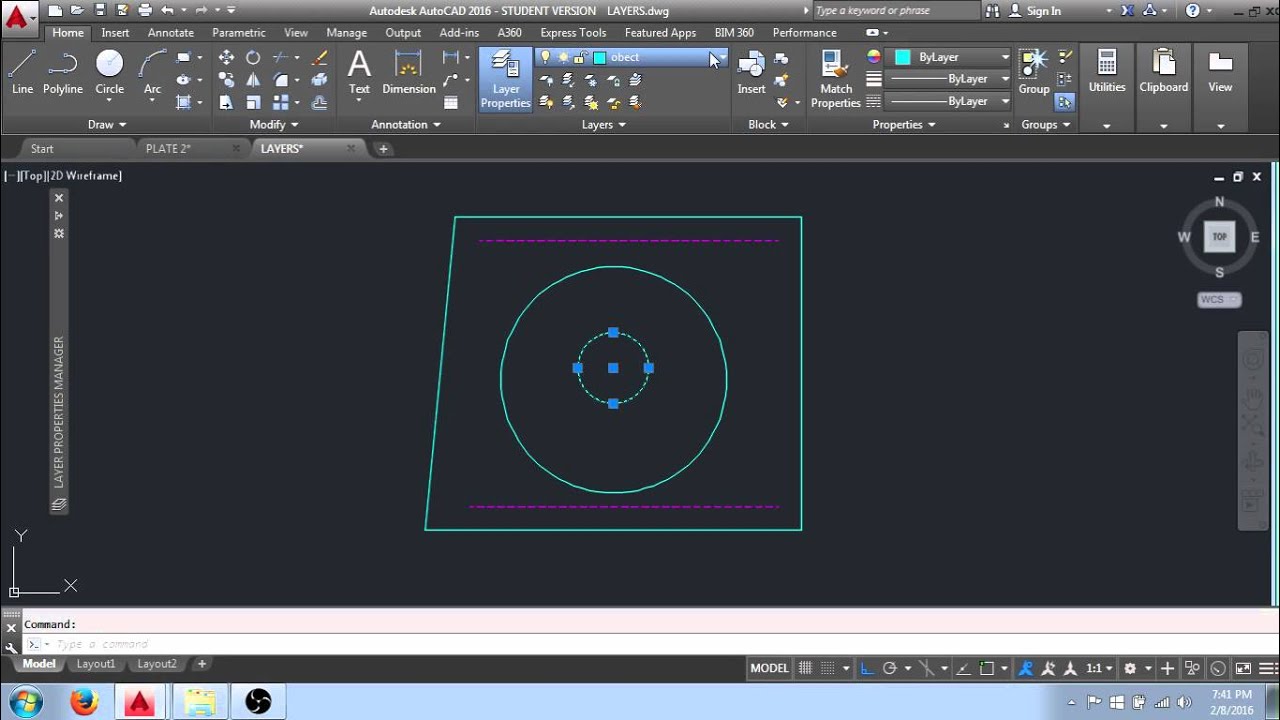The height and width of the screenshot is (720, 1280).
Task: Open the Insert ribbon tab
Action: pos(115,33)
